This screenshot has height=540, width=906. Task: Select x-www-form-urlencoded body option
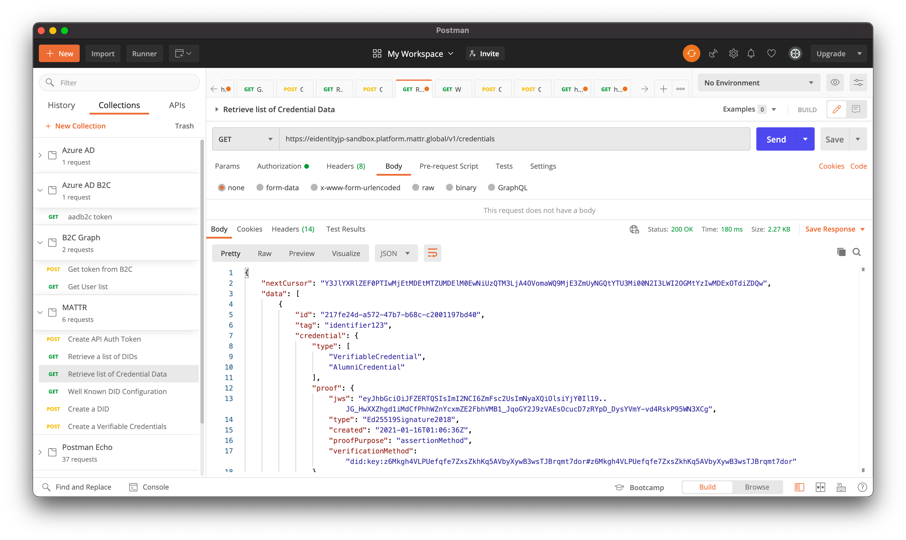pyautogui.click(x=314, y=188)
